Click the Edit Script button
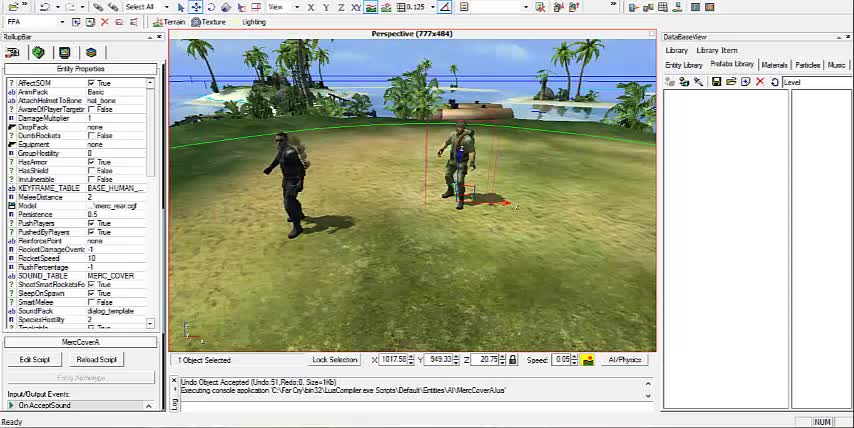Viewport: 854px width, 428px height. tap(34, 360)
